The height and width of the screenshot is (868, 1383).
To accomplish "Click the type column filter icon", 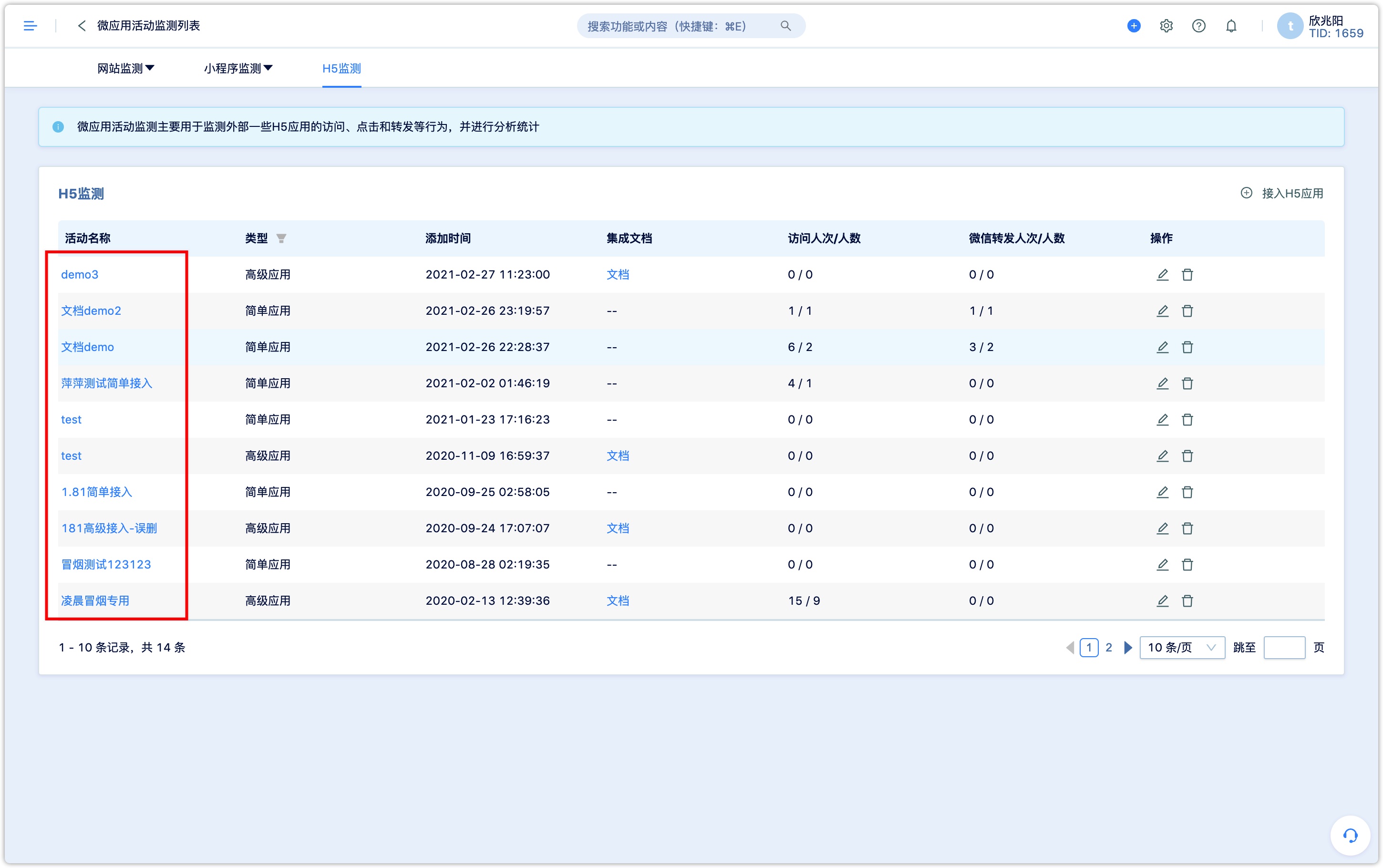I will coord(281,238).
